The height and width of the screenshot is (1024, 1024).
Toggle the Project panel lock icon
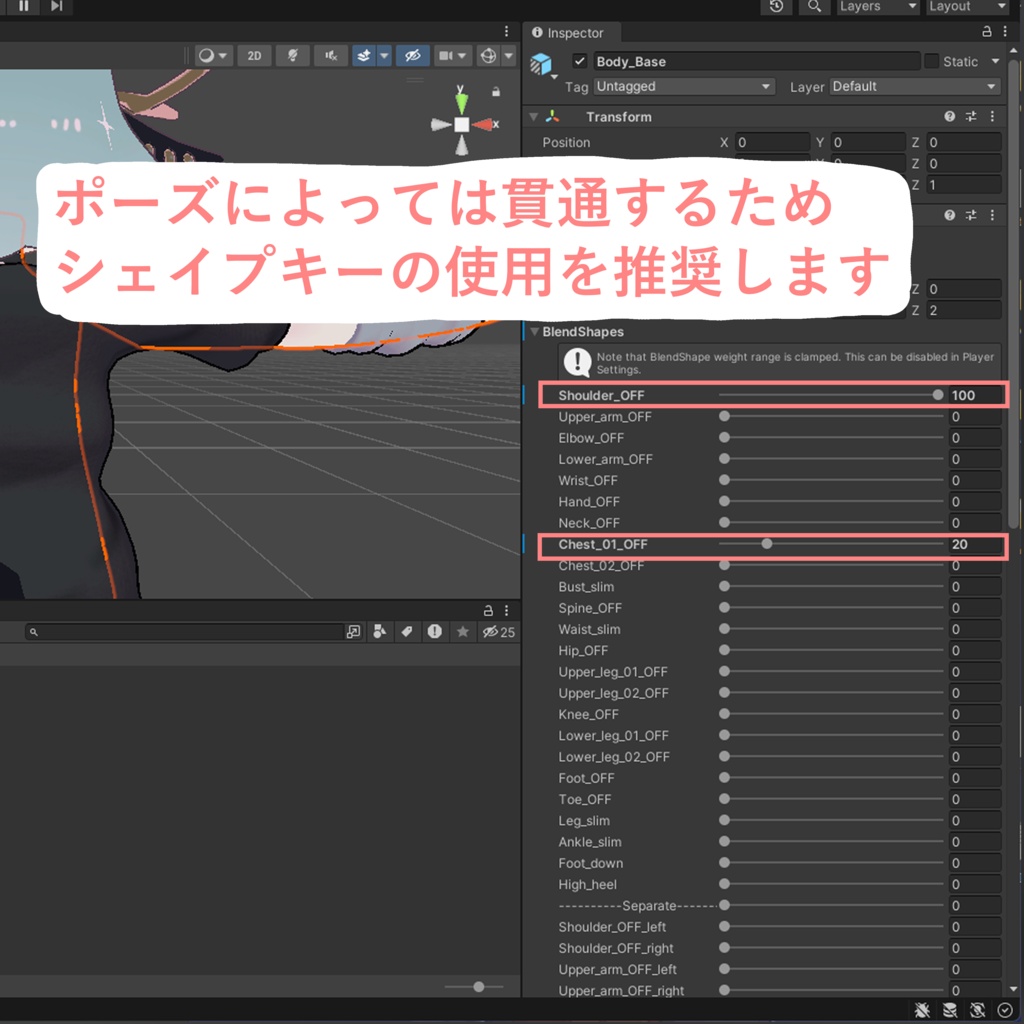point(488,611)
